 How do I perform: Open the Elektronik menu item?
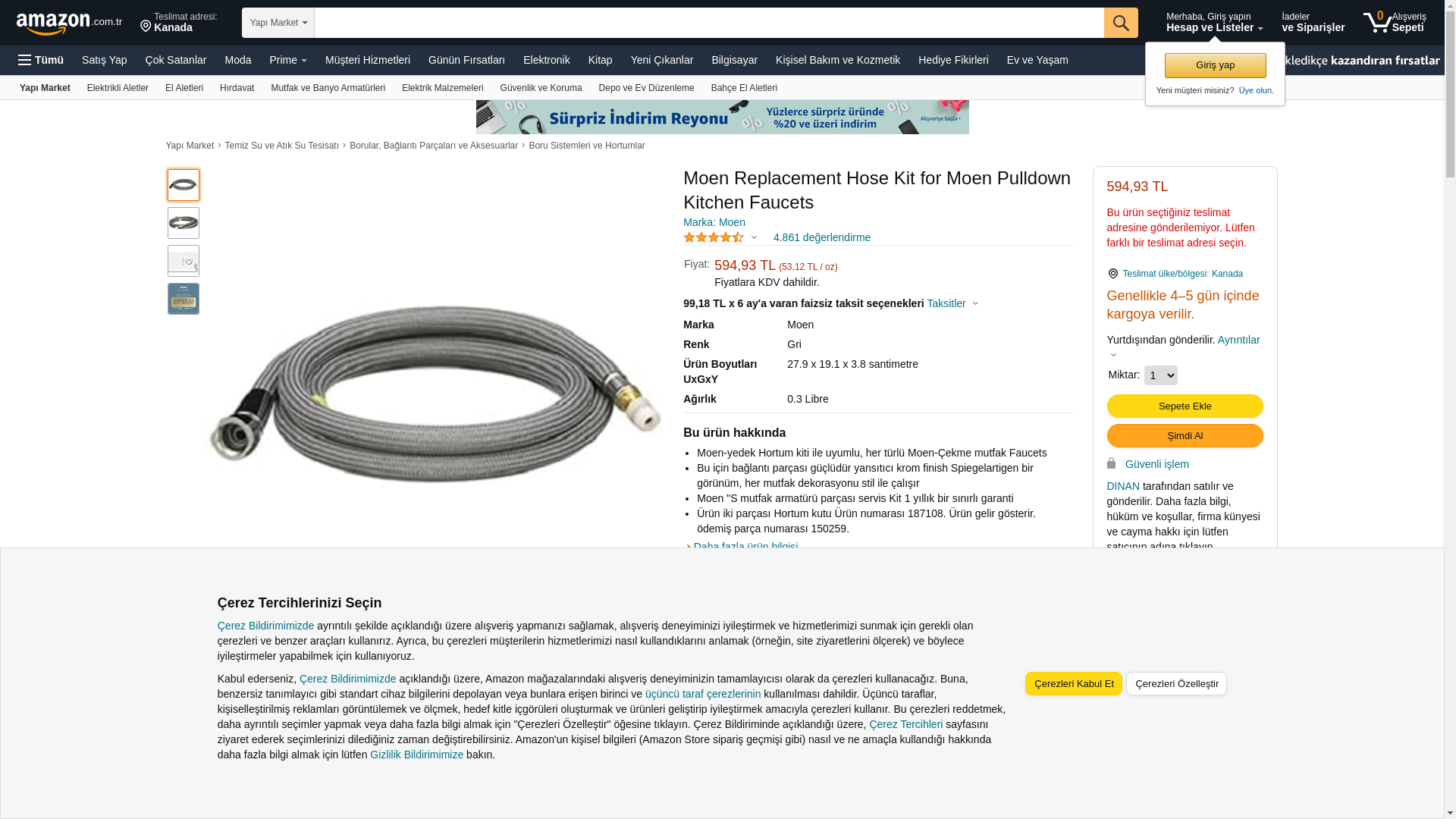tap(546, 60)
